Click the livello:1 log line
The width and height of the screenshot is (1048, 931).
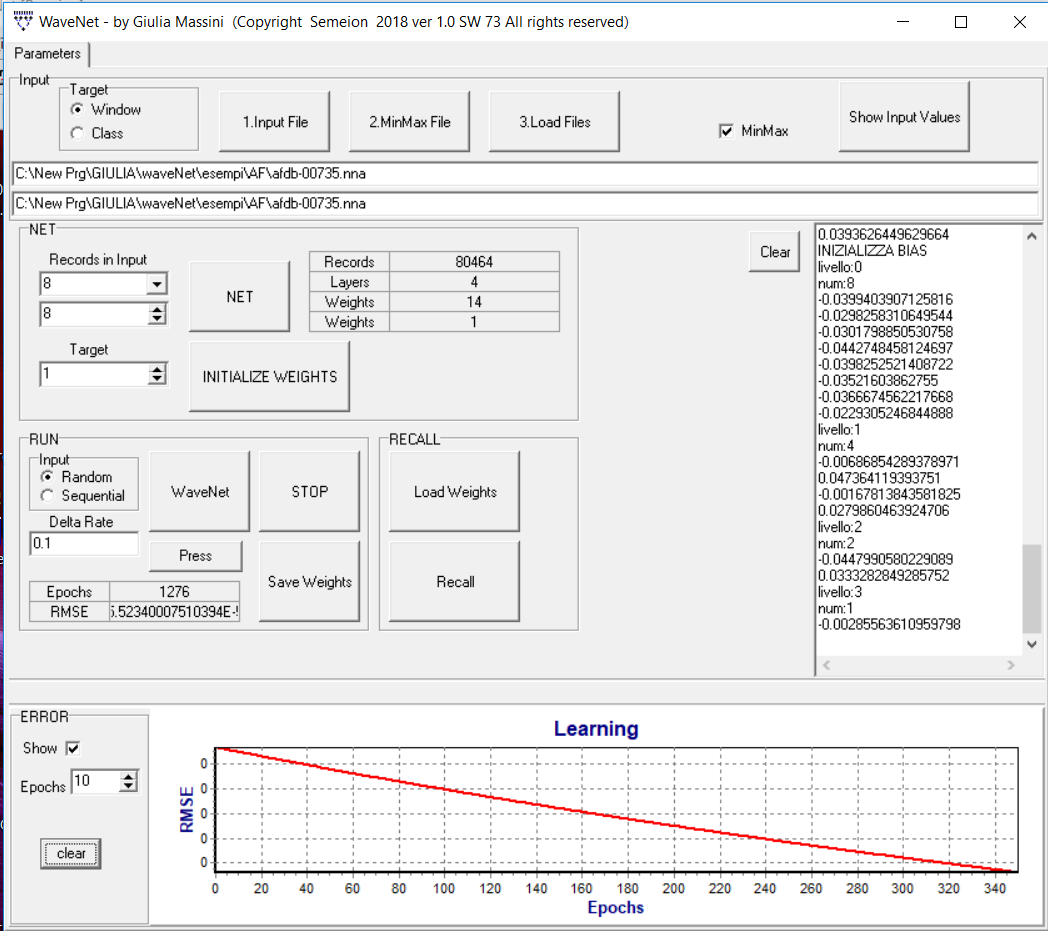839,429
